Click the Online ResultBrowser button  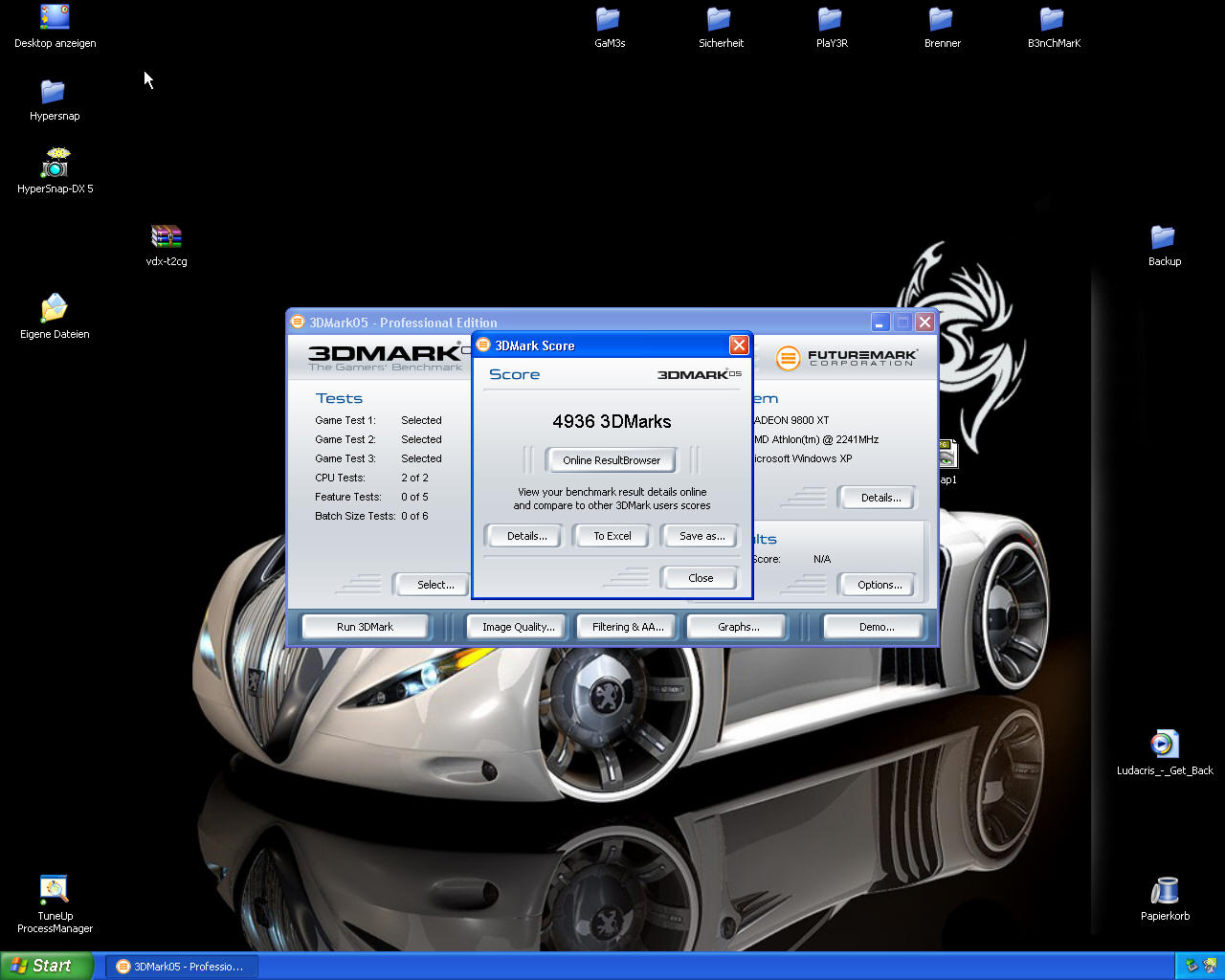point(612,460)
